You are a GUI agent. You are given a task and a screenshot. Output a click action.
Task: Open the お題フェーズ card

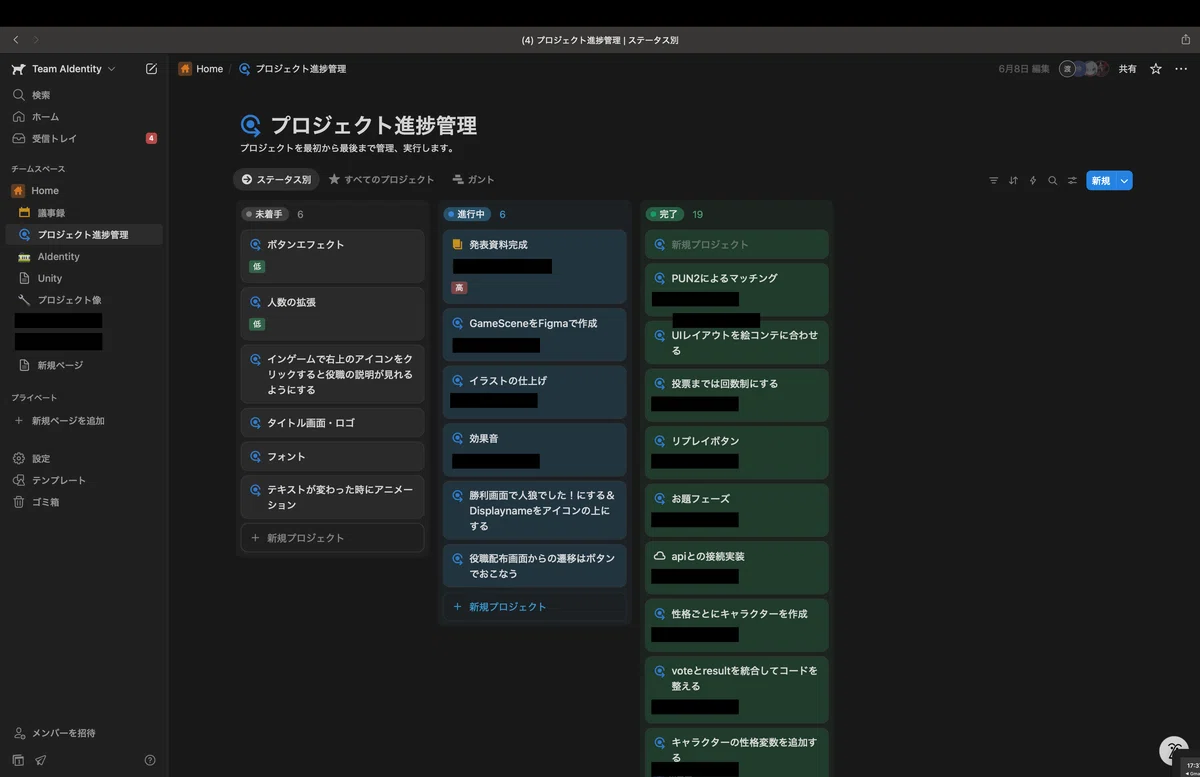[x=737, y=510]
